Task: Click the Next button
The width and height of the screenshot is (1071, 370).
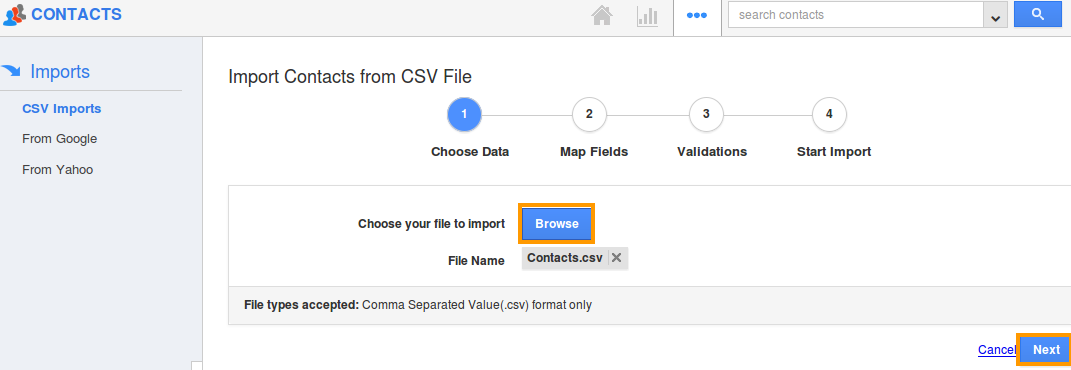Action: [x=1046, y=350]
